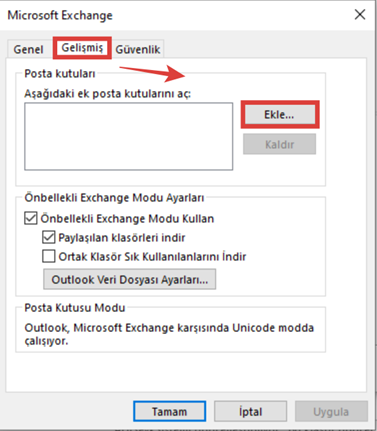The height and width of the screenshot is (431, 377).
Task: Click the Posta kutuları group label
Action: [x=60, y=73]
